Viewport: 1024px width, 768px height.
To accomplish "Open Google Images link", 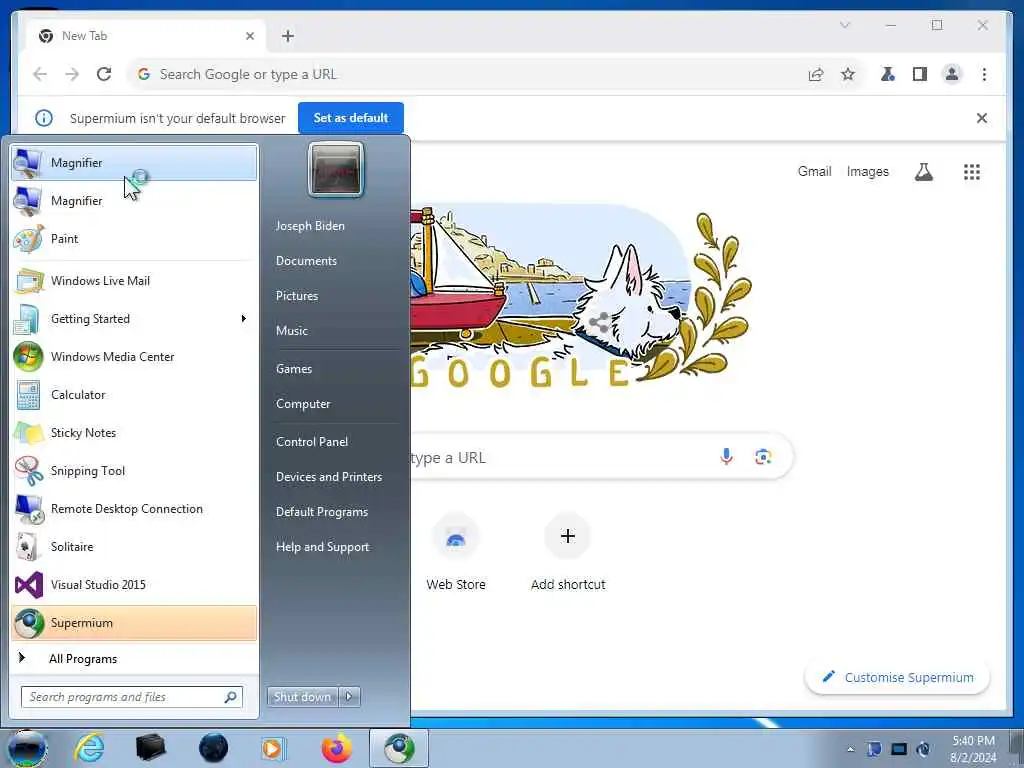I will pos(868,172).
